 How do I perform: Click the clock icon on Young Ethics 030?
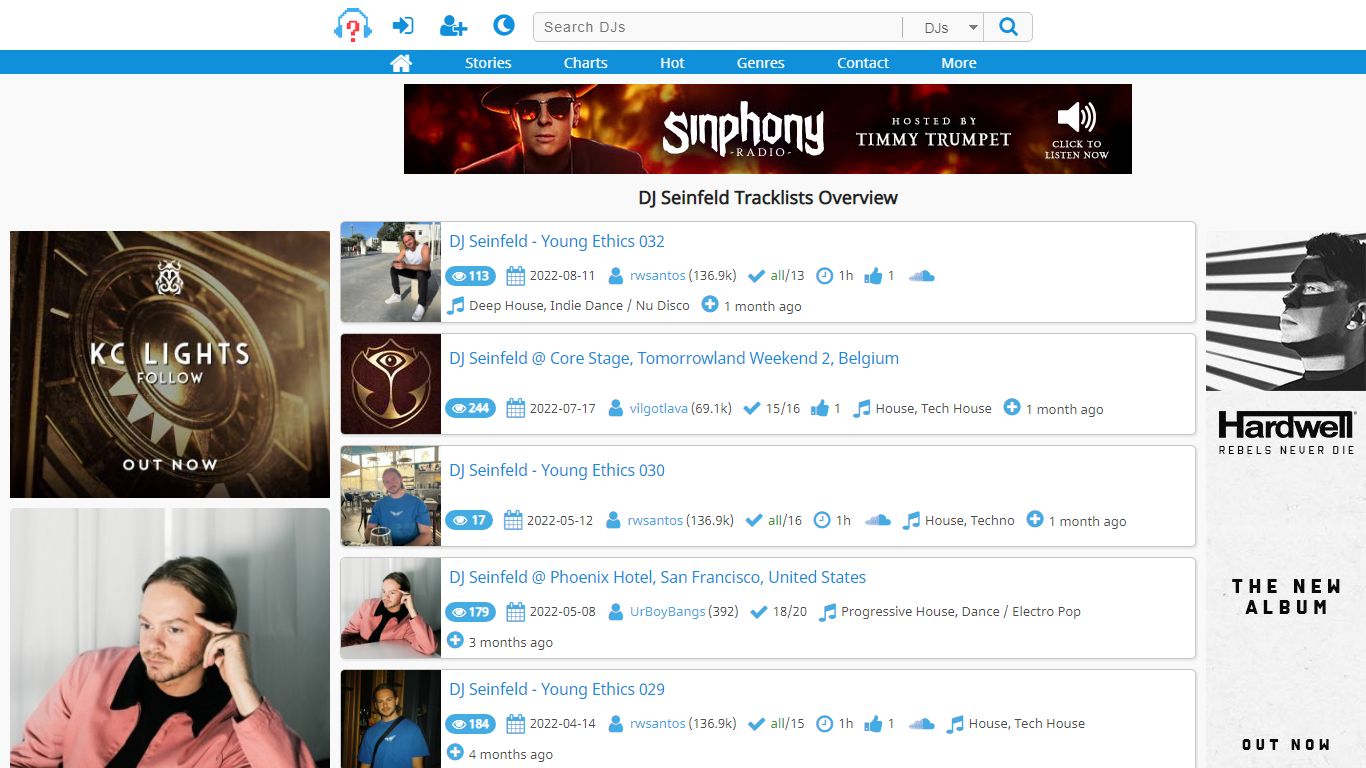click(x=822, y=520)
